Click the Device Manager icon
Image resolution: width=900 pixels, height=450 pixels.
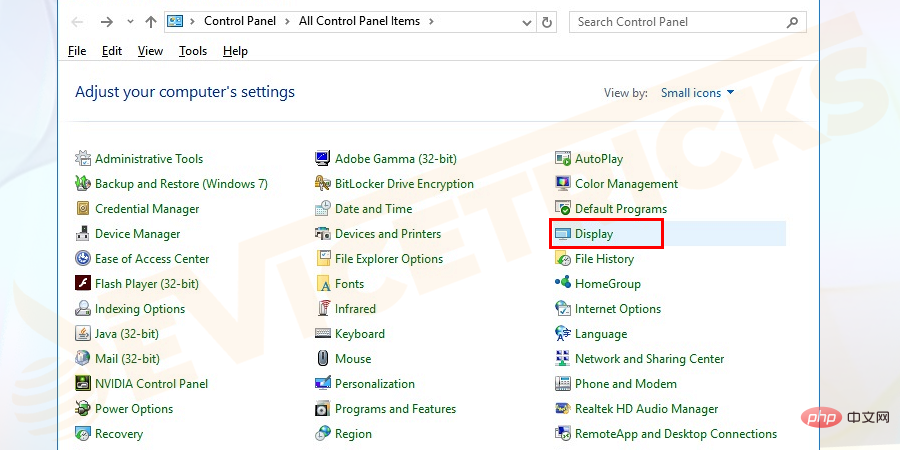(83, 234)
